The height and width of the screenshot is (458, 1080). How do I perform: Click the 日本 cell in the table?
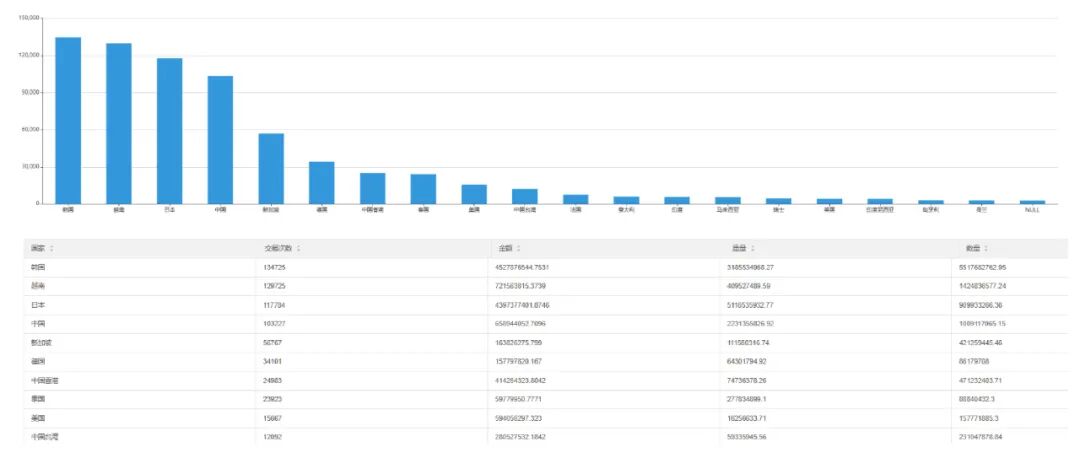39,304
